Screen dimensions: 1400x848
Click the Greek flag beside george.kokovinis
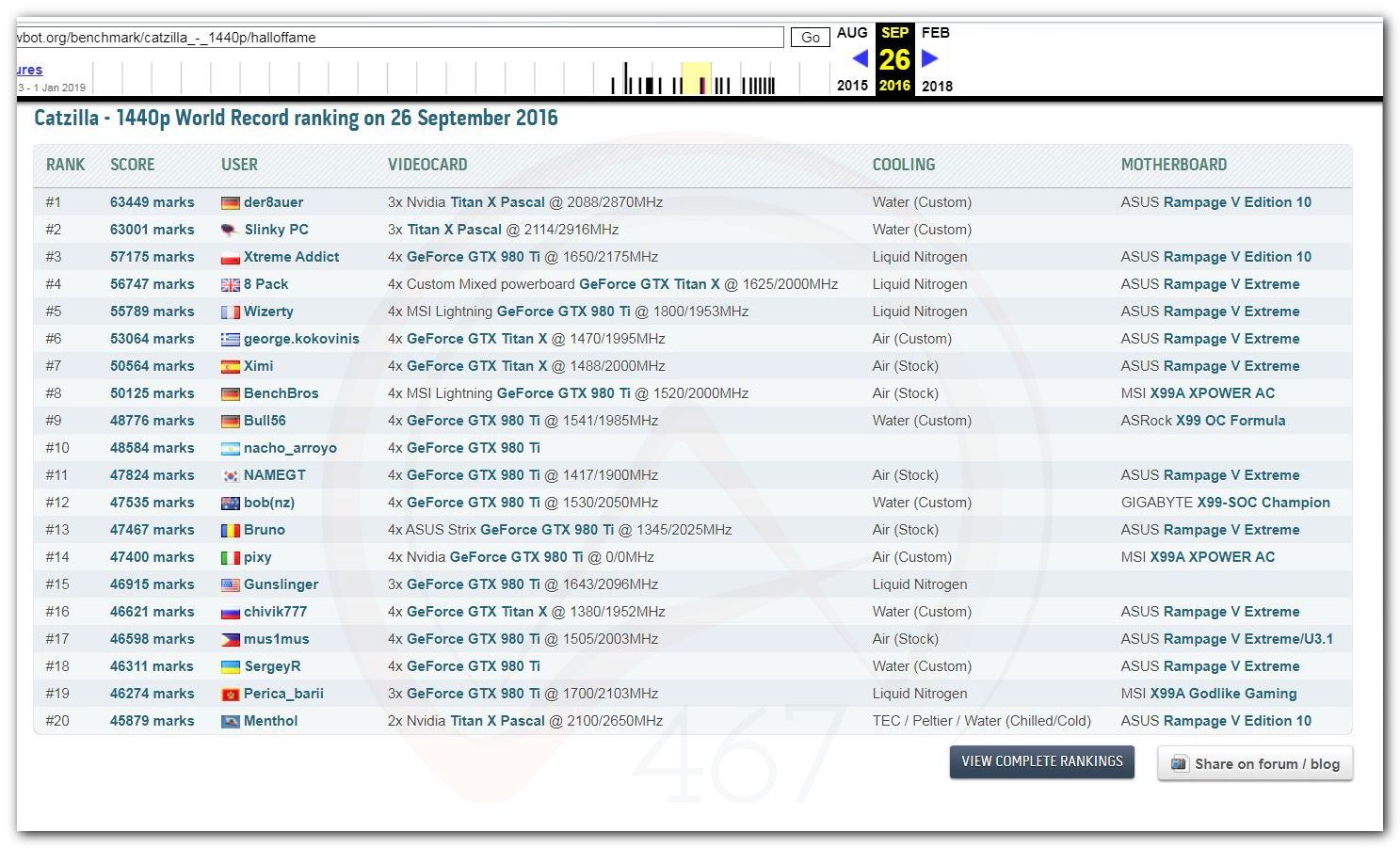coord(230,339)
